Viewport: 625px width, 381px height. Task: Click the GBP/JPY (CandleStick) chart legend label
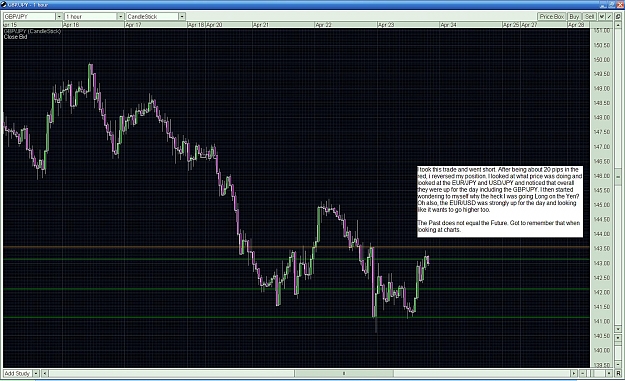pos(32,31)
